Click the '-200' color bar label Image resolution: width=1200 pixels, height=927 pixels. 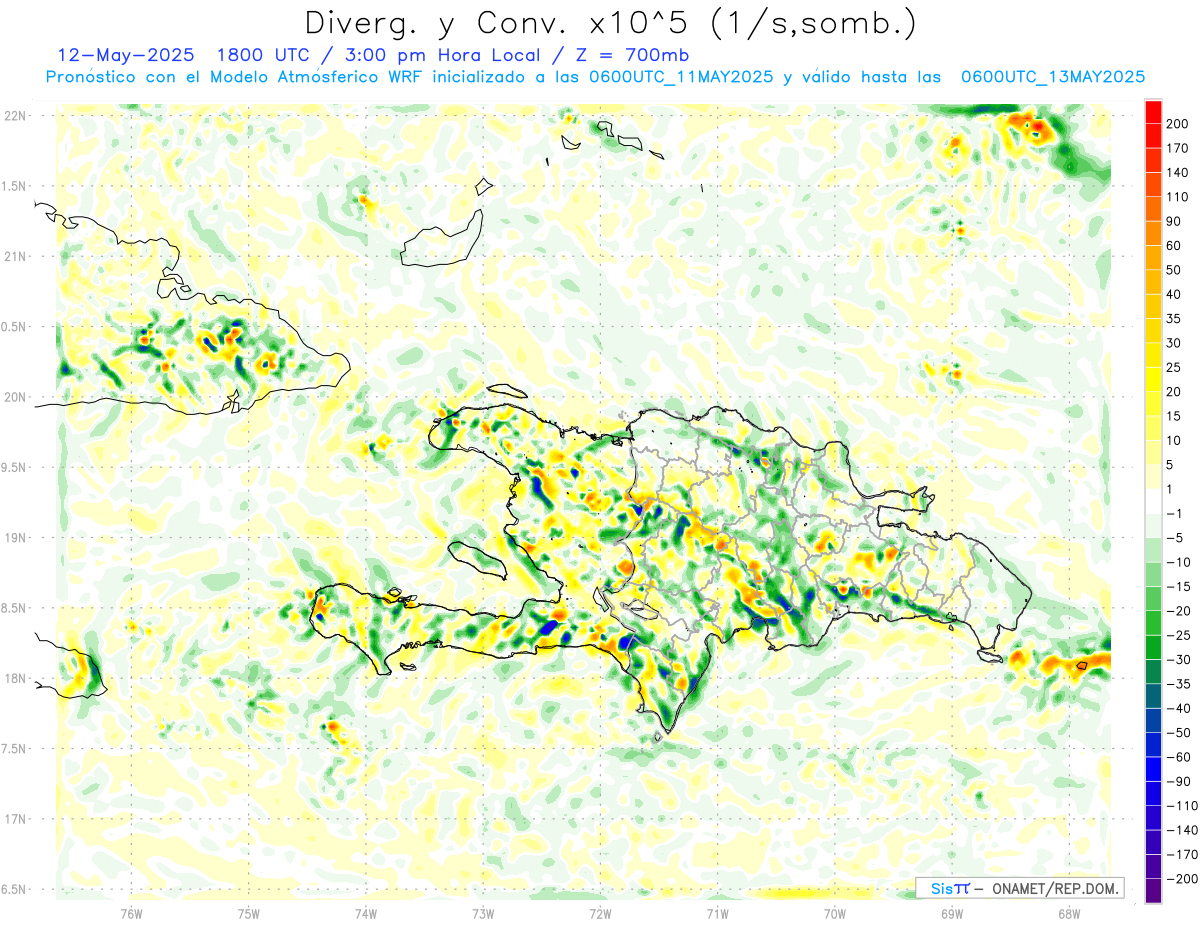click(1180, 879)
